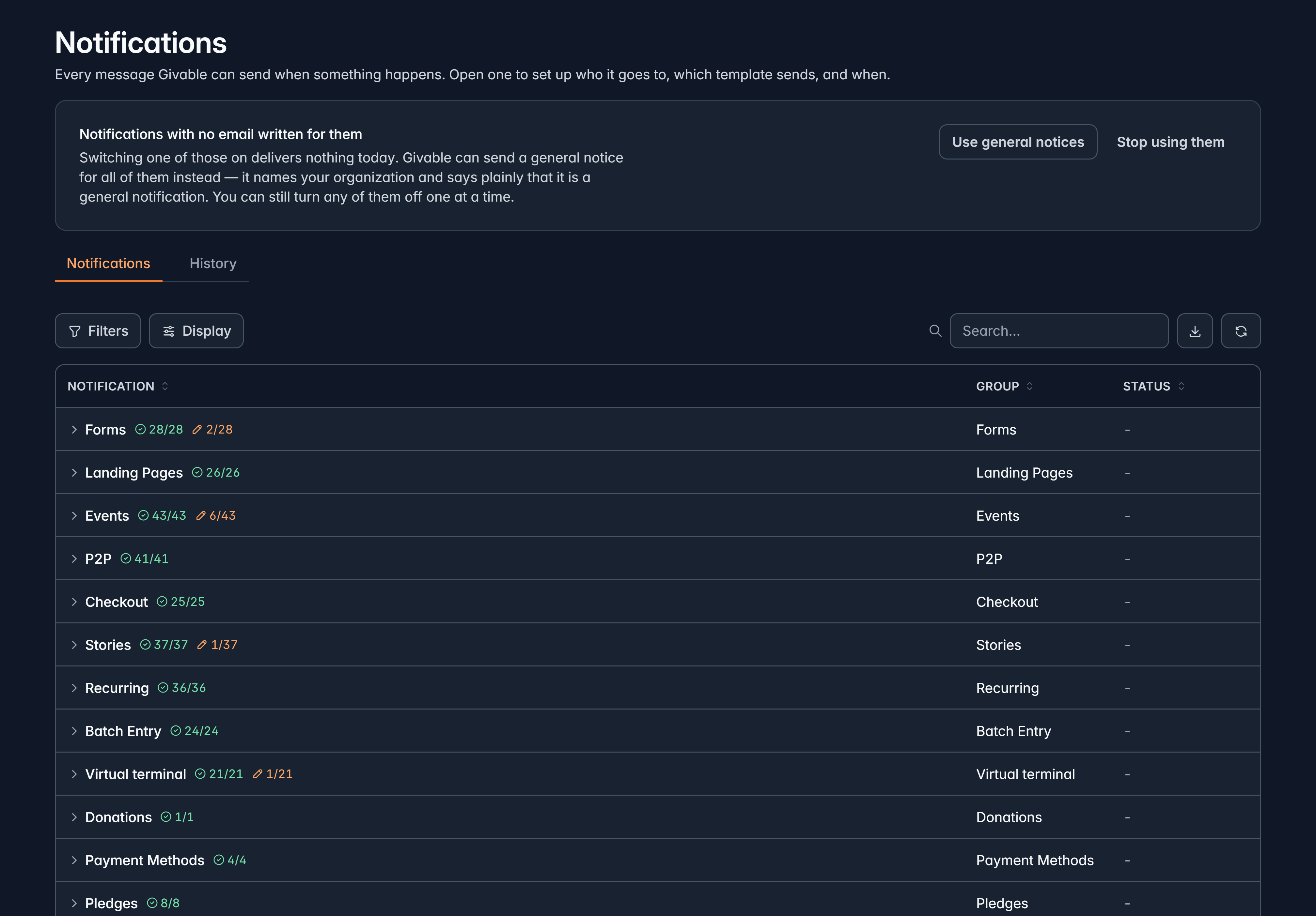Viewport: 1316px width, 916px height.
Task: Click the search magnifier icon
Action: [935, 330]
